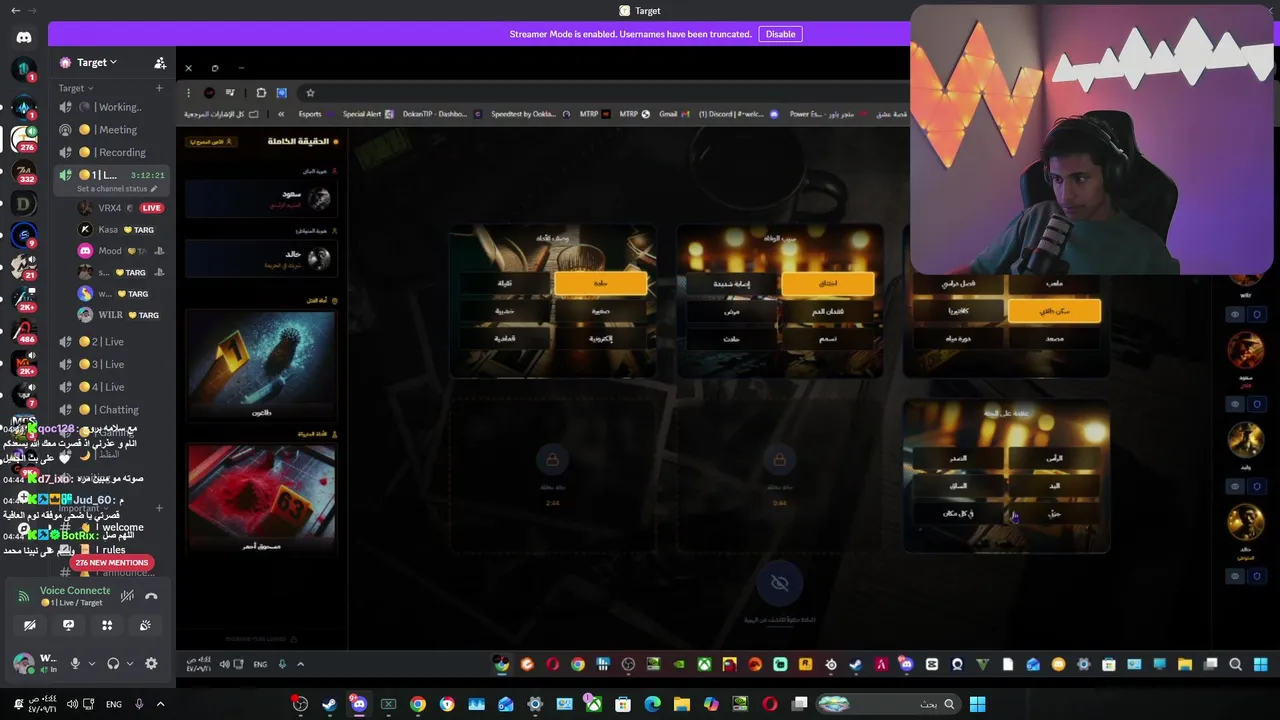Screen dimensions: 1280x720
Task: Click the add channel plus icon
Action: pos(159,88)
